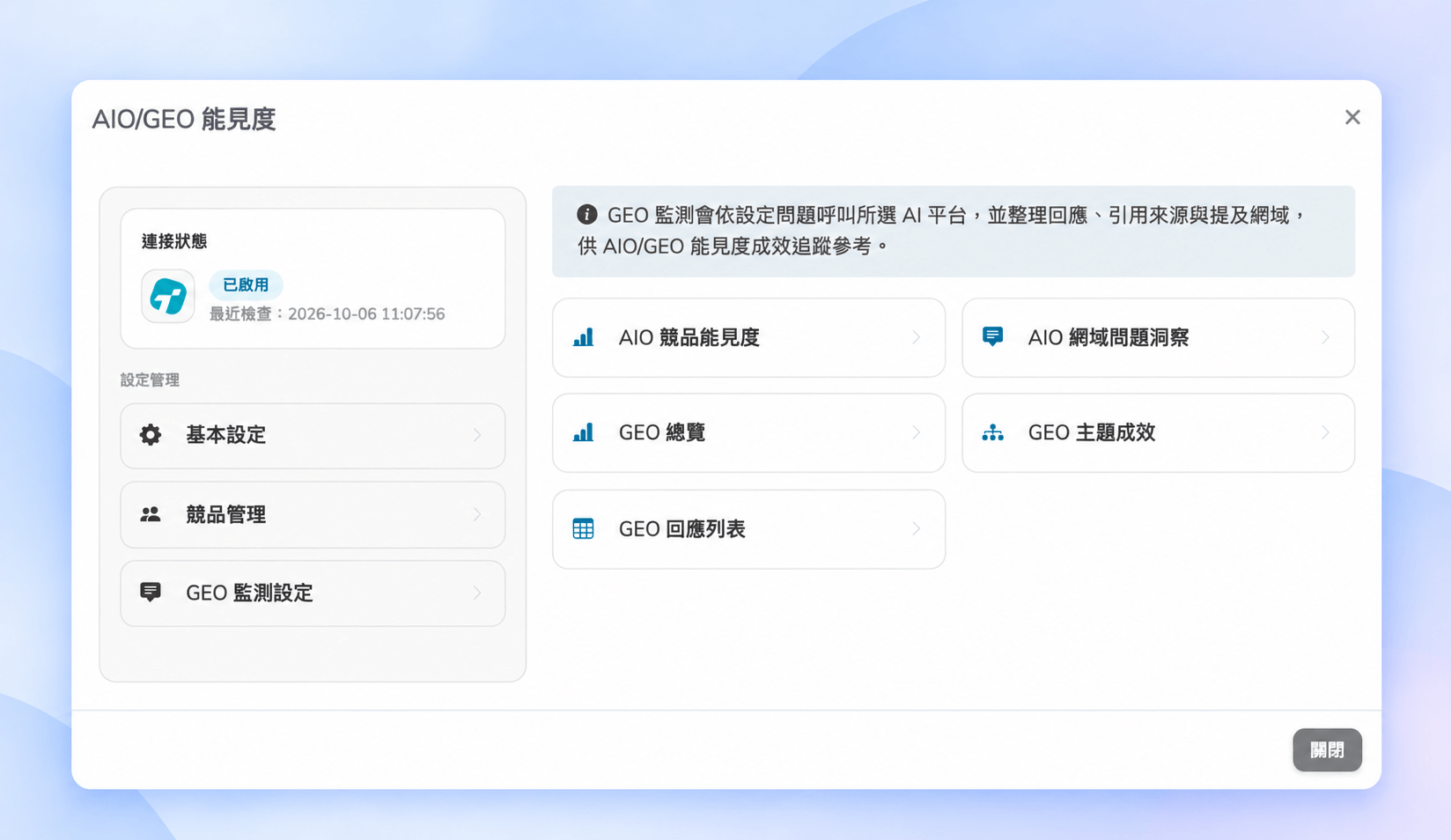
Task: Click the 連接狀態 heading
Action: (x=174, y=241)
